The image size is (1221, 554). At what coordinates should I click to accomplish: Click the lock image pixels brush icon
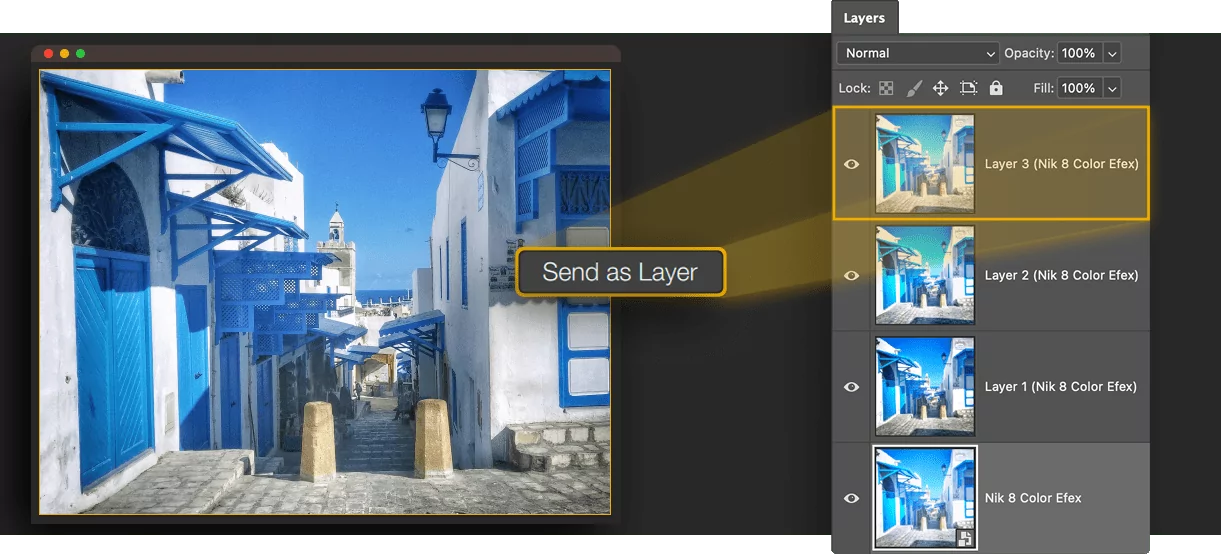(913, 88)
